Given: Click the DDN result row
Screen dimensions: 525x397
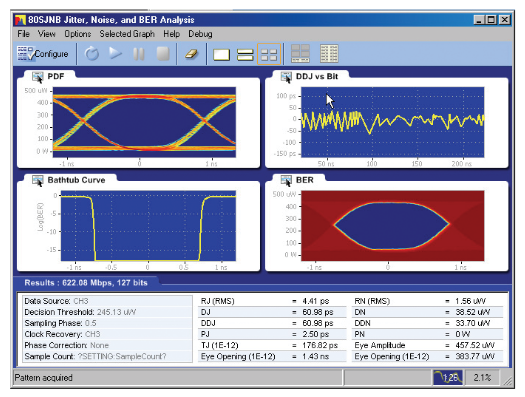Looking at the screenshot, I should point(428,323).
